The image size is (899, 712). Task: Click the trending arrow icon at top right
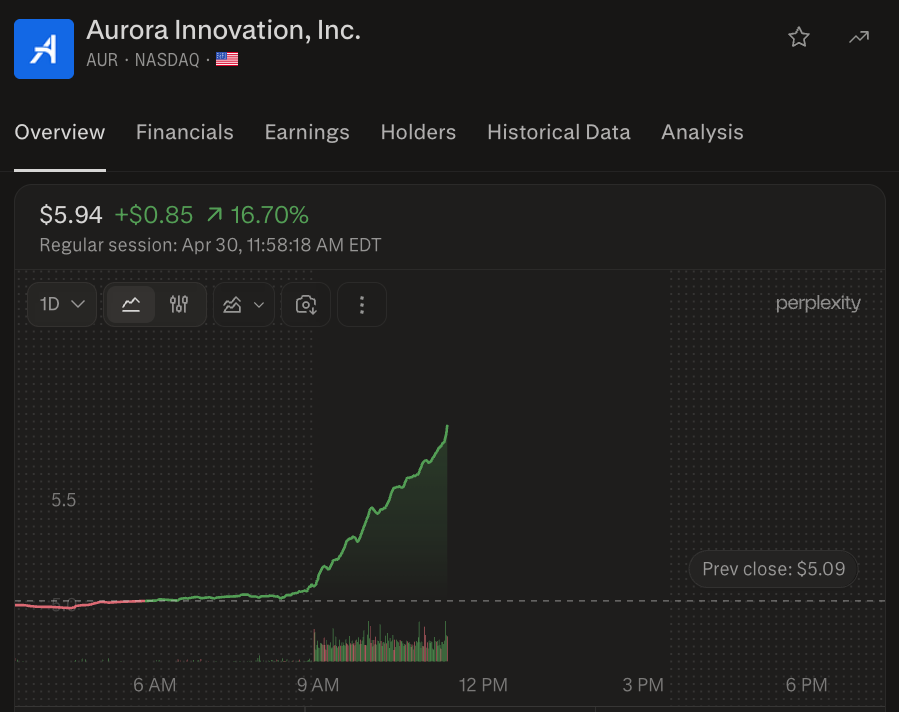858,38
